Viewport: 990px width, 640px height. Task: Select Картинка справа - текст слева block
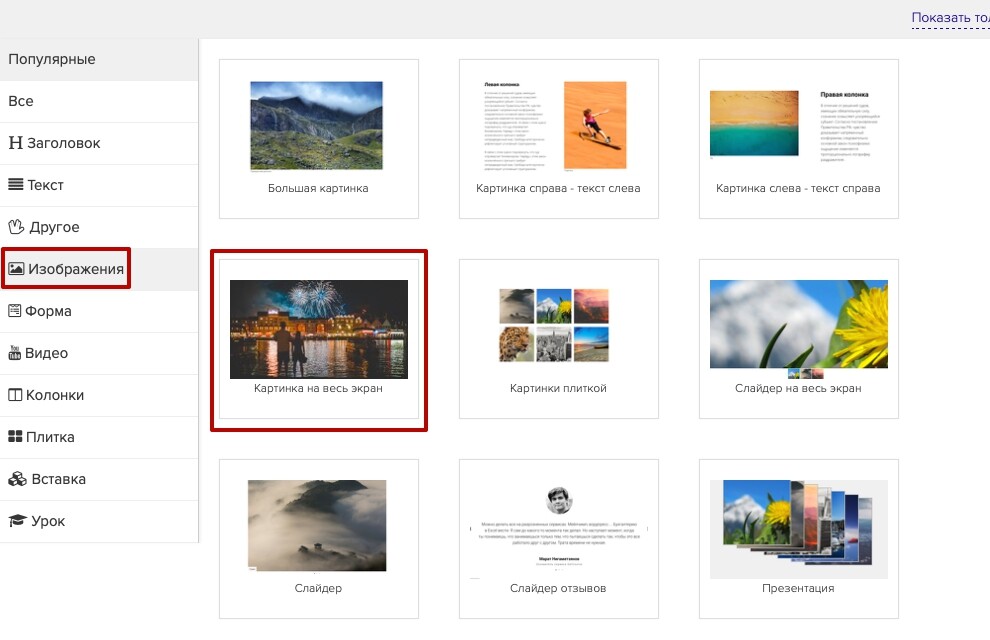click(558, 138)
